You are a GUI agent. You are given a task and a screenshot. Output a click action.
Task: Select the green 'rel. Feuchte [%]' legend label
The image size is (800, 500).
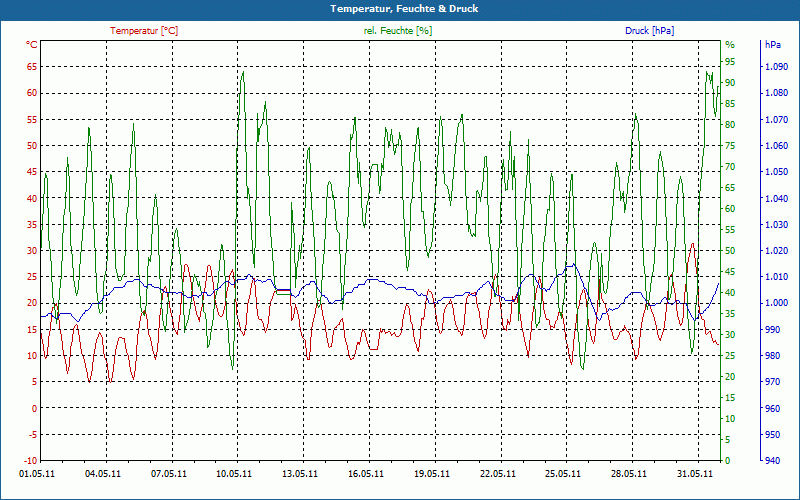[x=398, y=31]
